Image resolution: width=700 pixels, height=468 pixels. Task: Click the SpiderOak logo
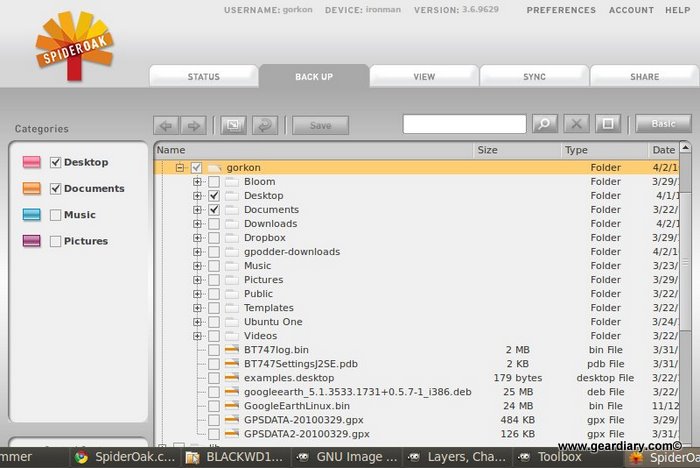click(x=75, y=46)
